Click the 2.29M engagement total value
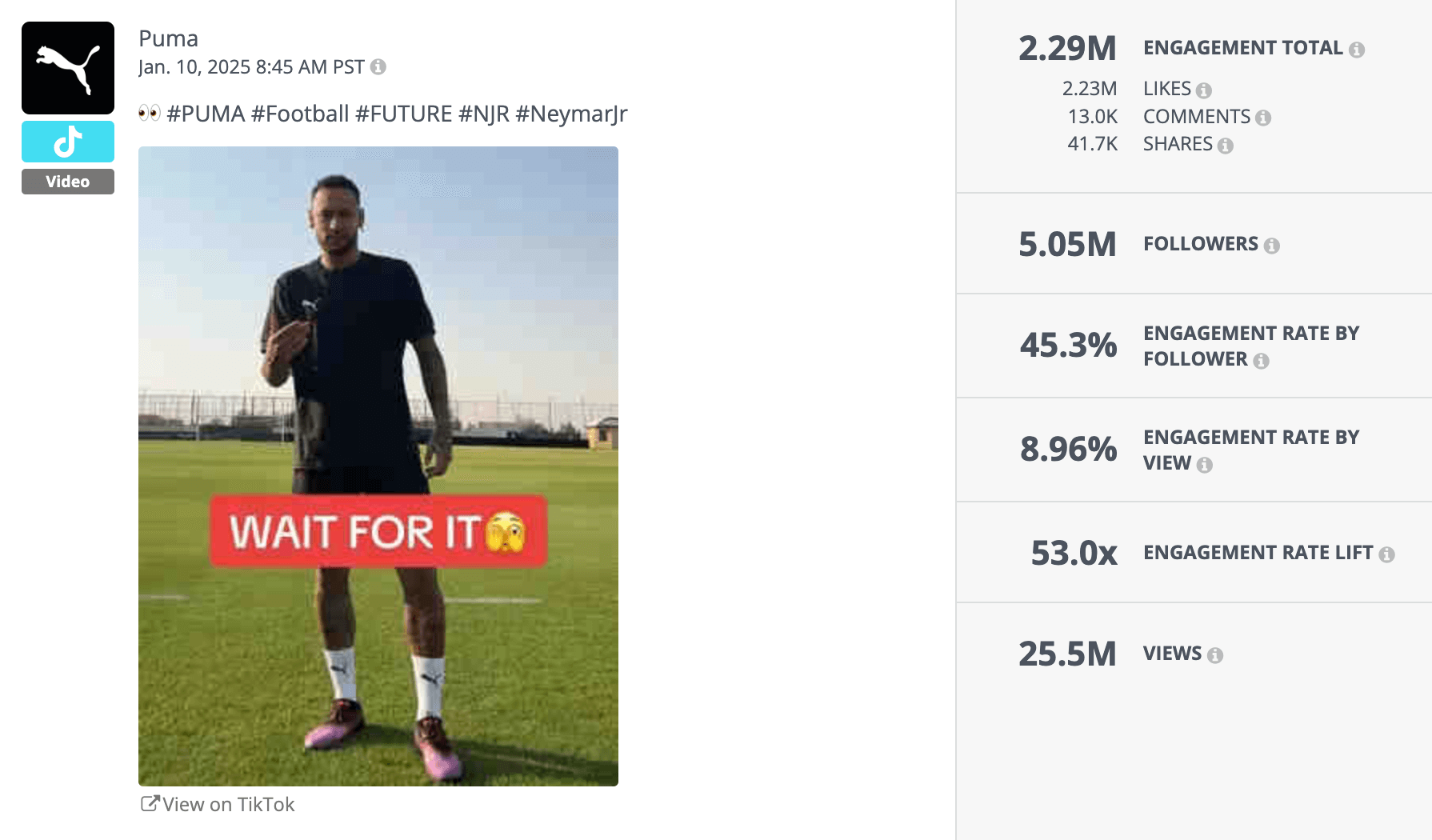The height and width of the screenshot is (840, 1432). (x=1068, y=48)
